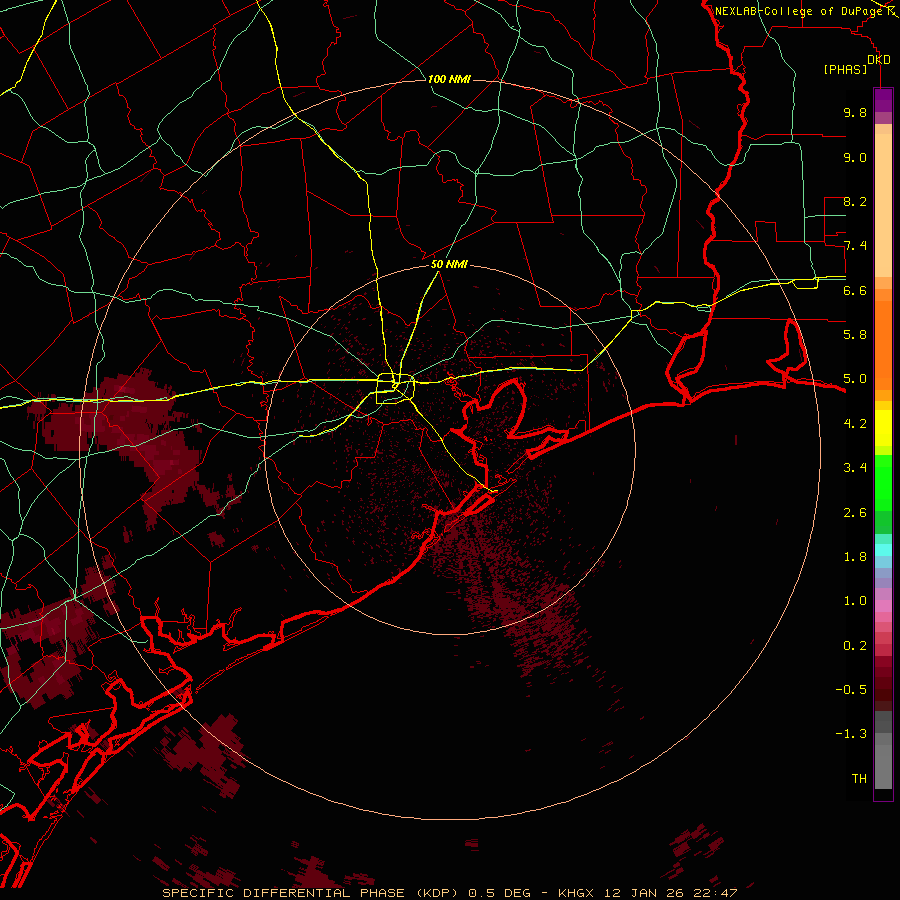
Task: Click the -0.5 value on color scale
Action: 851,690
